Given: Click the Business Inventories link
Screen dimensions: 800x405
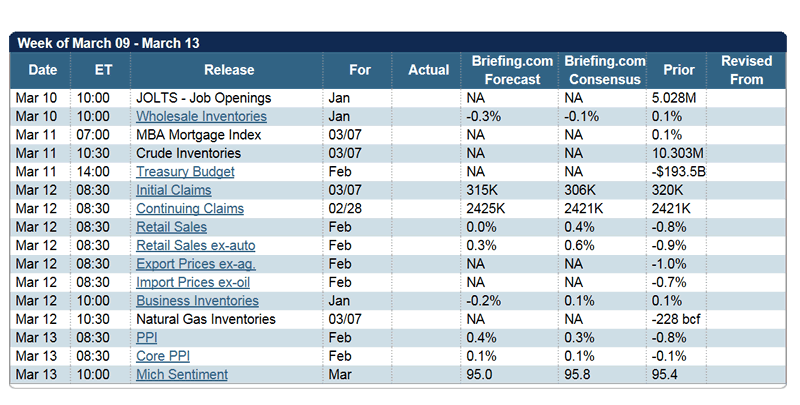Looking at the screenshot, I should tap(197, 301).
